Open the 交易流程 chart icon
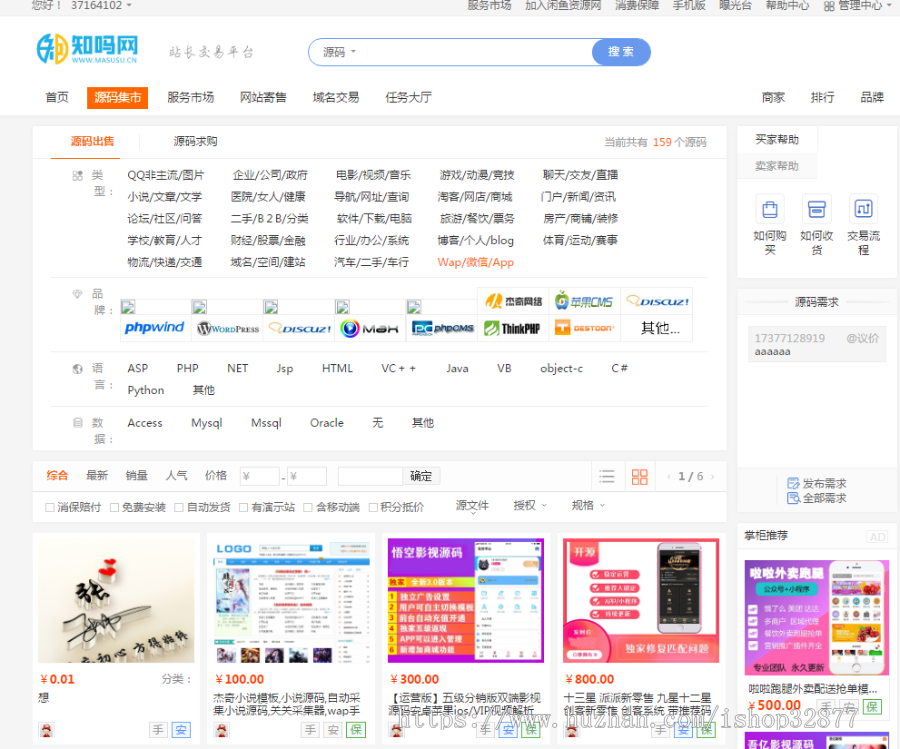Viewport: 900px width, 749px height. point(863,209)
